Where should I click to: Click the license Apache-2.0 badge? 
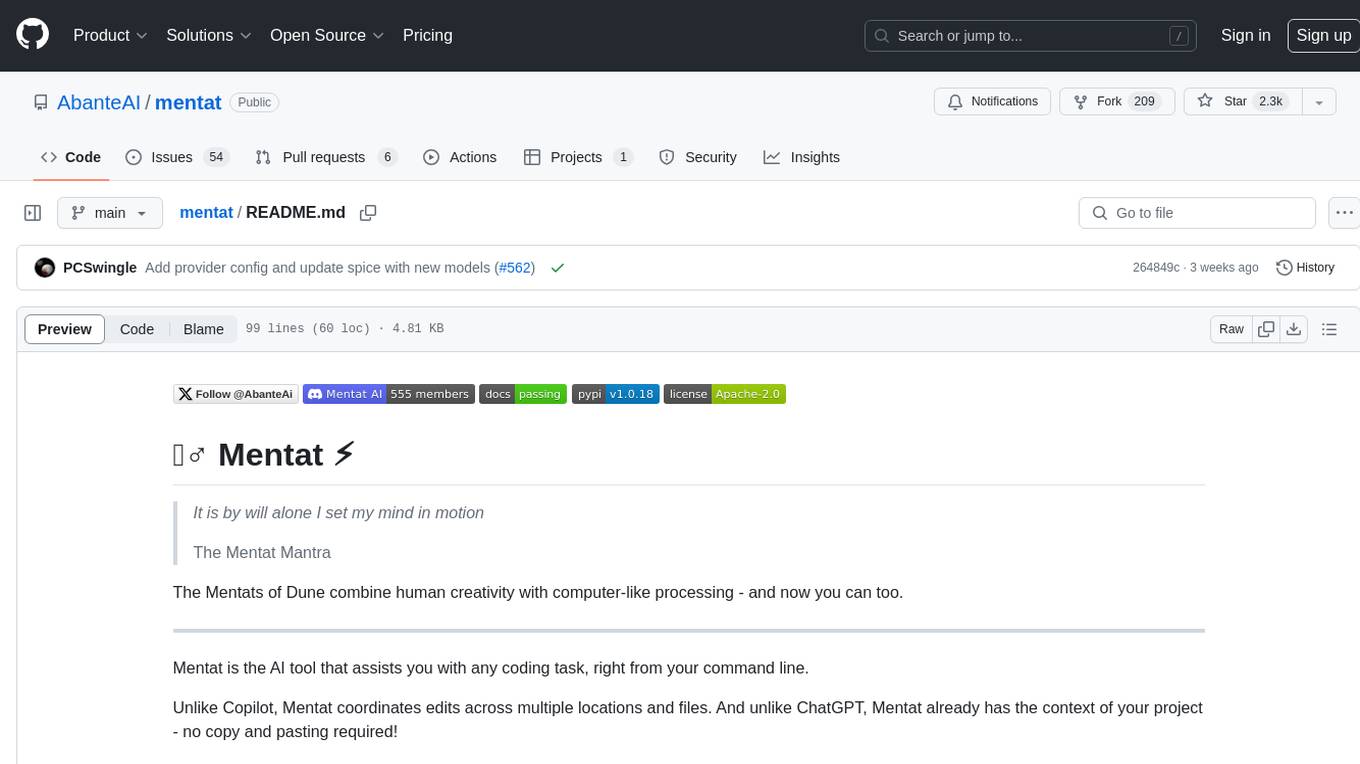pos(725,394)
